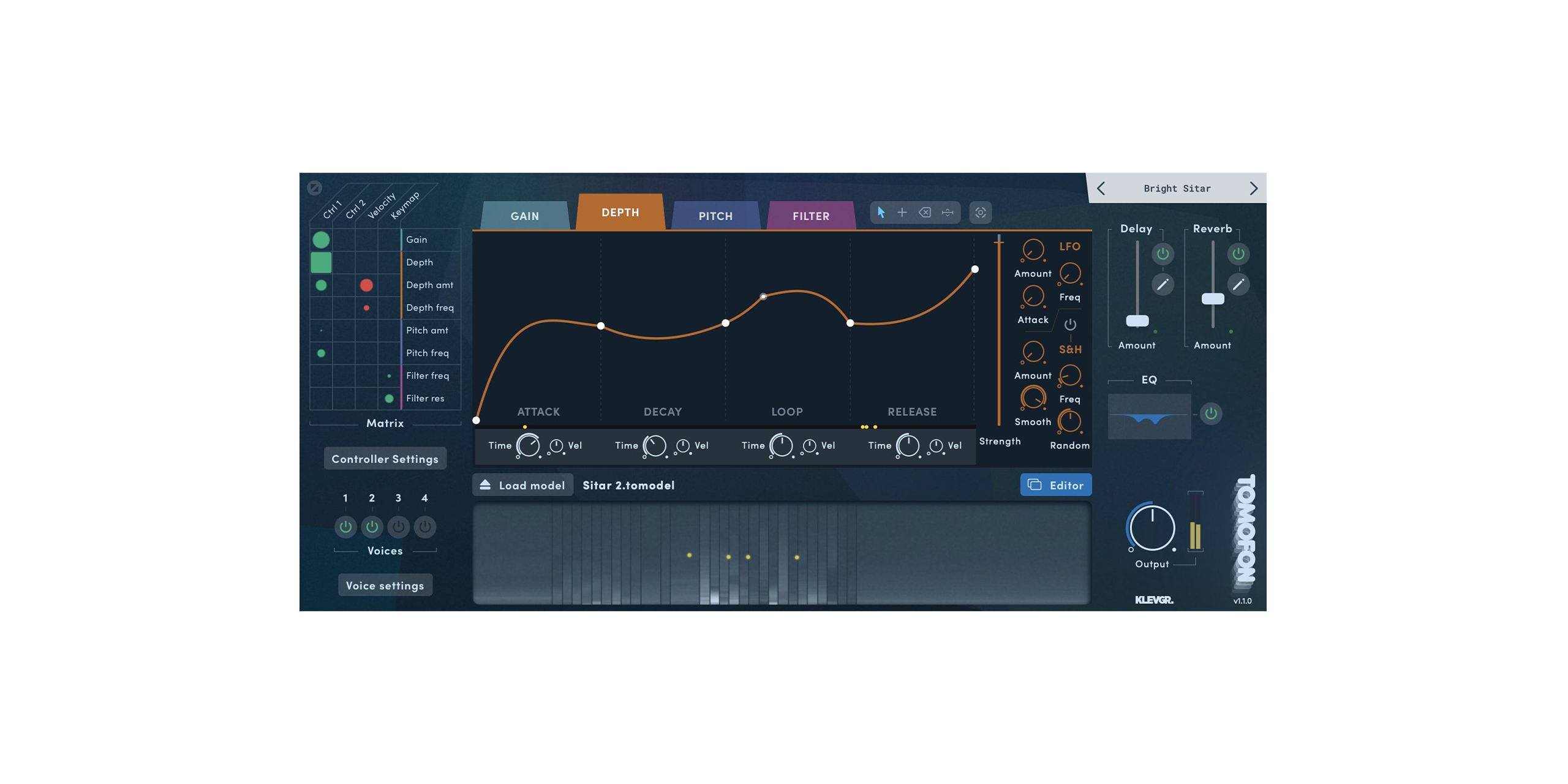Switch to the GAIN tab
This screenshot has height=784, width=1568.
(524, 216)
